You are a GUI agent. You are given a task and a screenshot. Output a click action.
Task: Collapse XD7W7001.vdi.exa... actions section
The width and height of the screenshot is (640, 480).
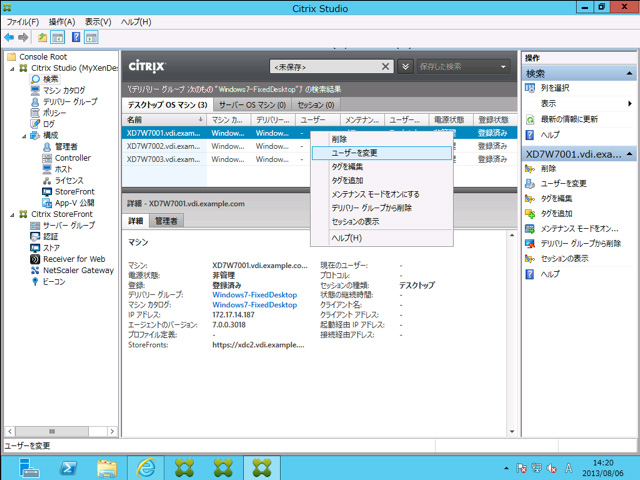(629, 154)
